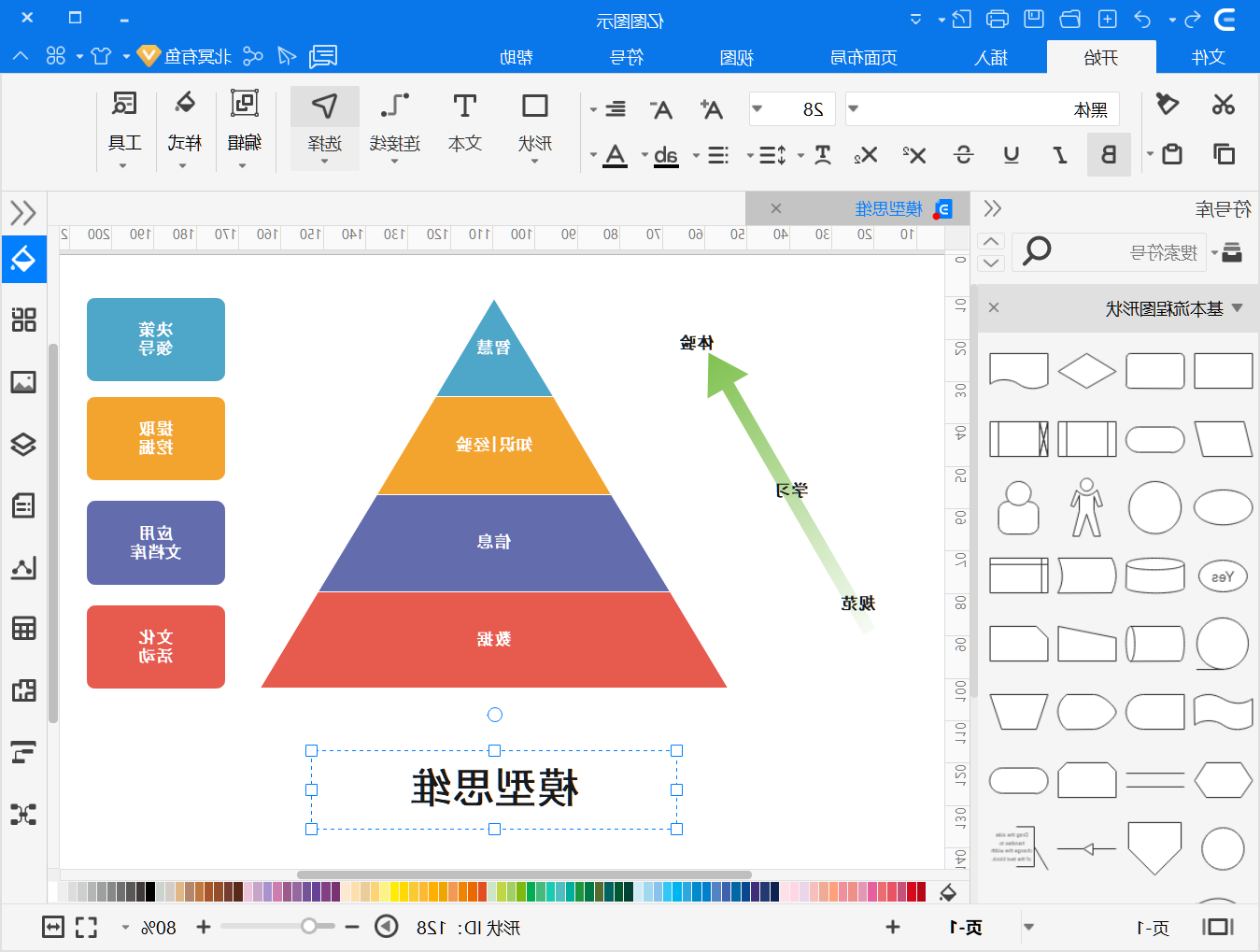This screenshot has width=1260, height=952.
Task: Click the shirt theme icon in the top bar
Action: coord(101,57)
